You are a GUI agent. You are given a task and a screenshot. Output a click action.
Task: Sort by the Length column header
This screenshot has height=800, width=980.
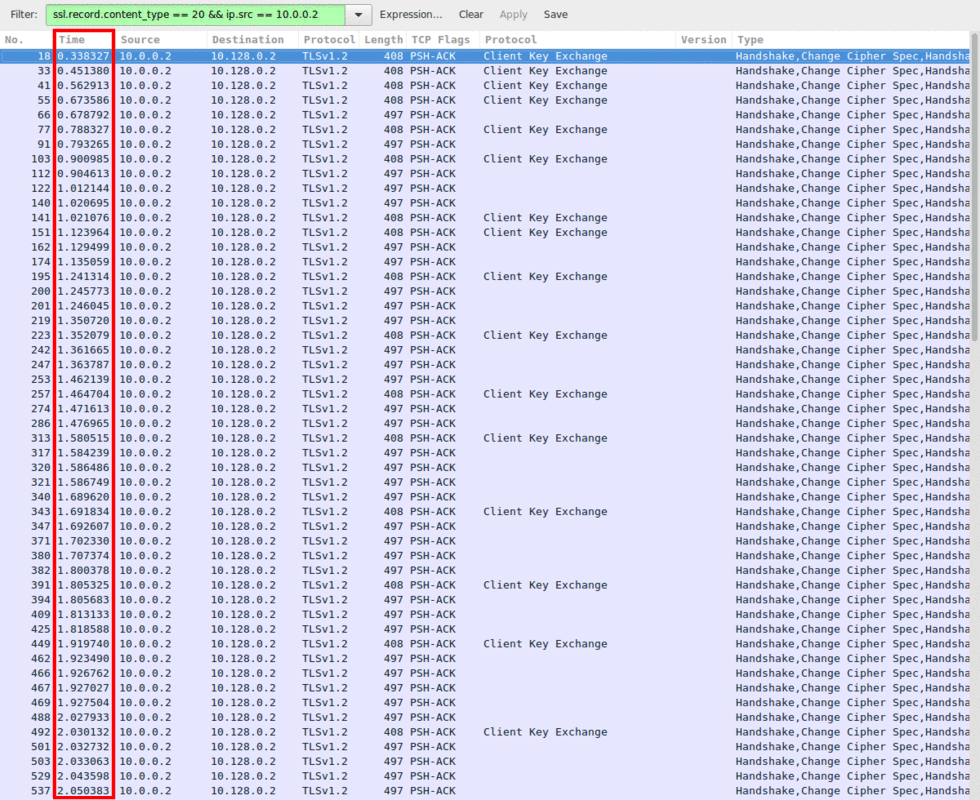[383, 39]
